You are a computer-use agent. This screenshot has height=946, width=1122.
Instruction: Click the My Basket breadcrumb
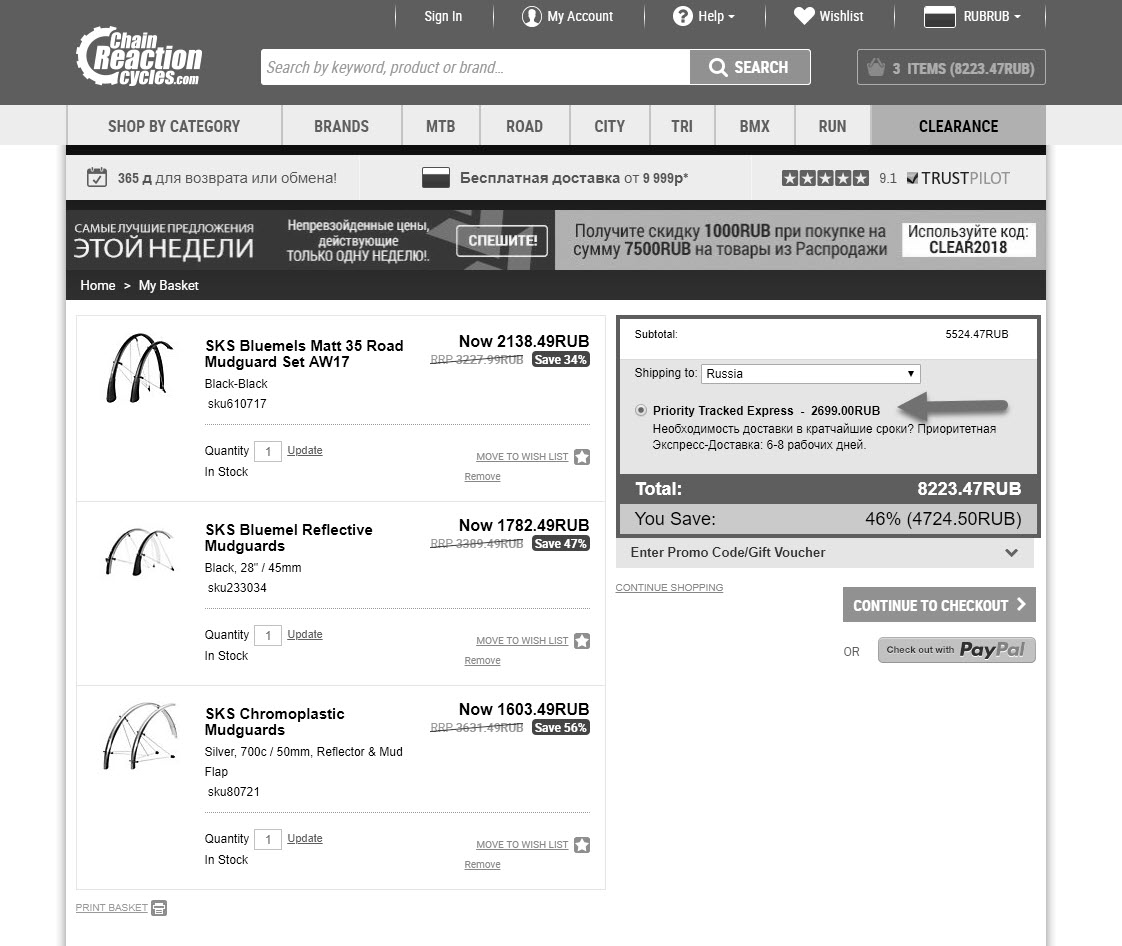[168, 286]
